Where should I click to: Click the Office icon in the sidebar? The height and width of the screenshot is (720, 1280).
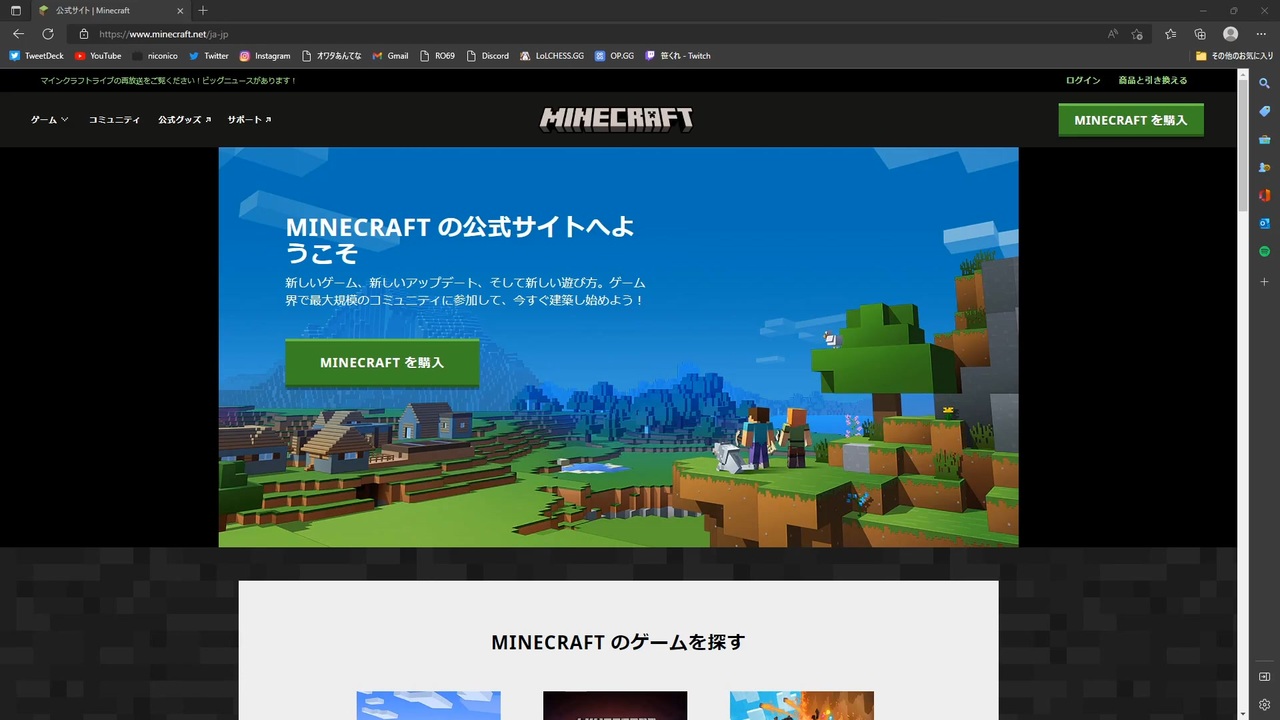1264,195
